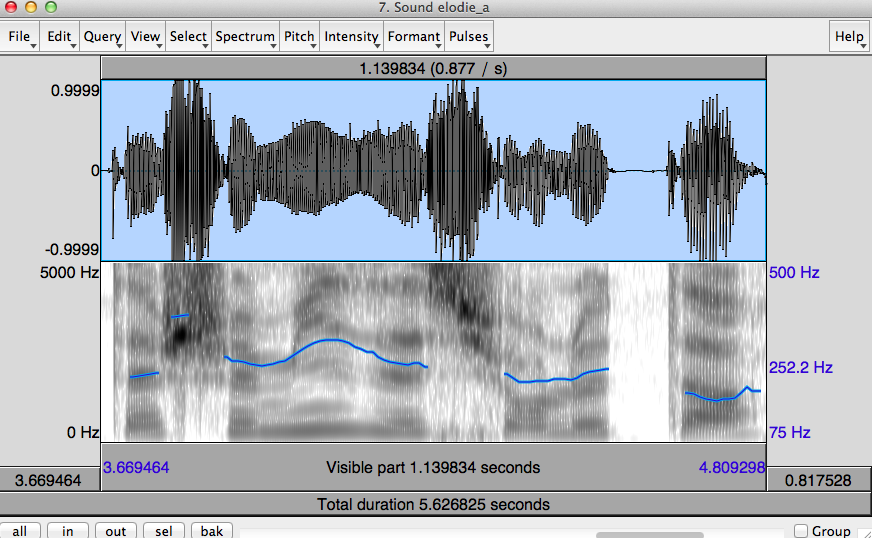Play the Total duration 5.626825 seconds bar
Screen dimensions: 872x538
click(433, 504)
